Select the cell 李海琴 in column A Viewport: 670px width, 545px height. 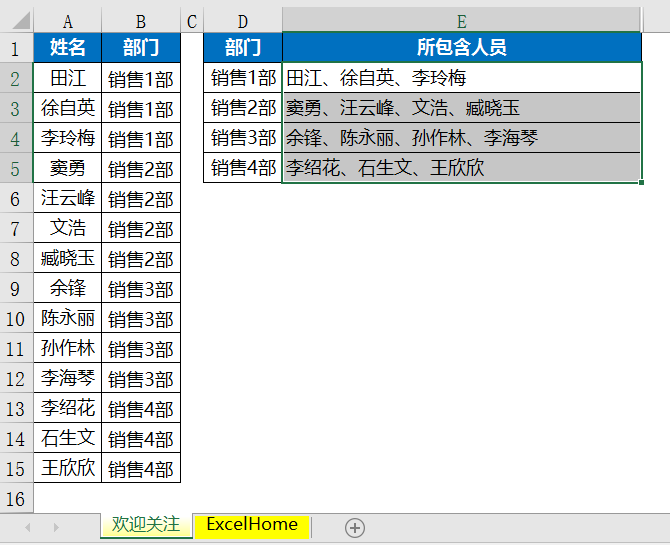tap(68, 378)
